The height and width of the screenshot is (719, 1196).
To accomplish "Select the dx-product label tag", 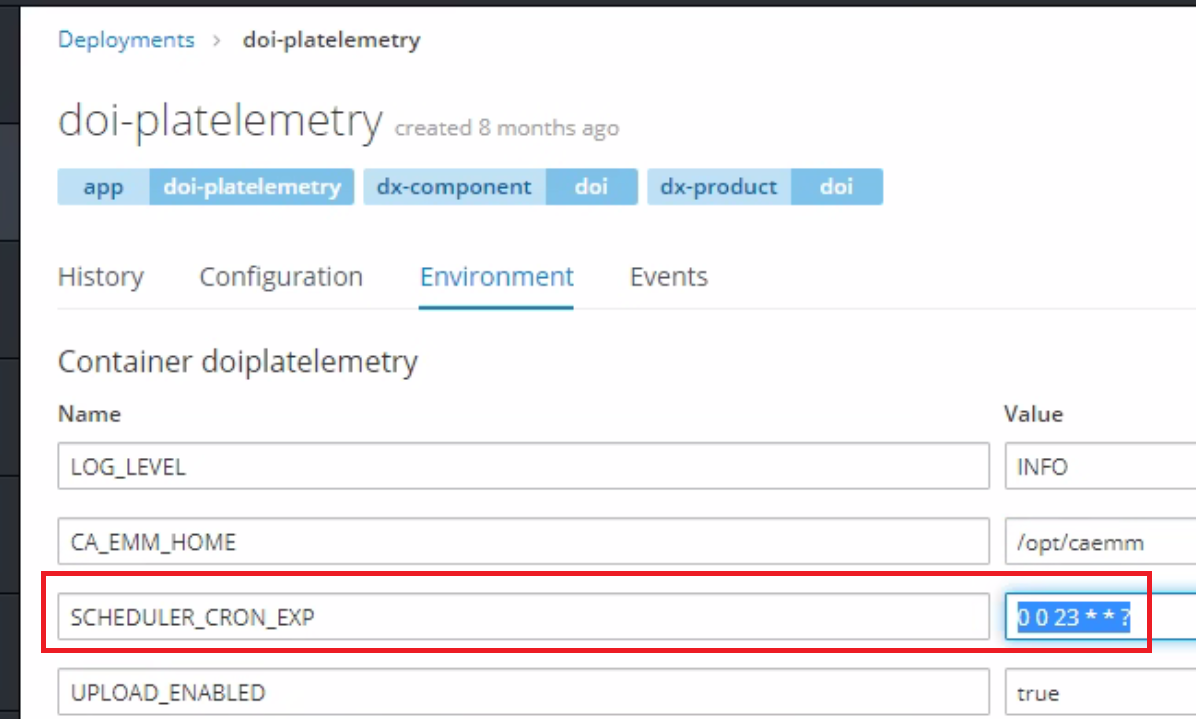I will click(719, 187).
